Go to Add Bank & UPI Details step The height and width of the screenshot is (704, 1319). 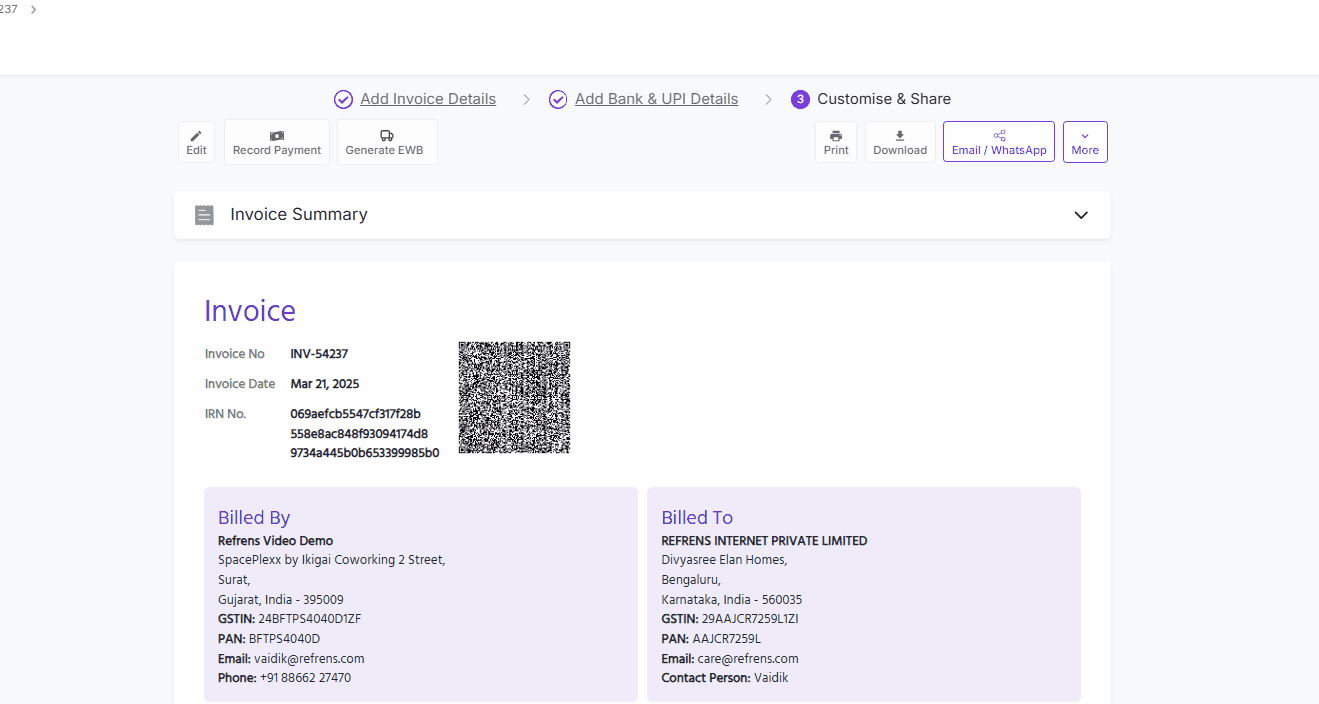coord(656,99)
